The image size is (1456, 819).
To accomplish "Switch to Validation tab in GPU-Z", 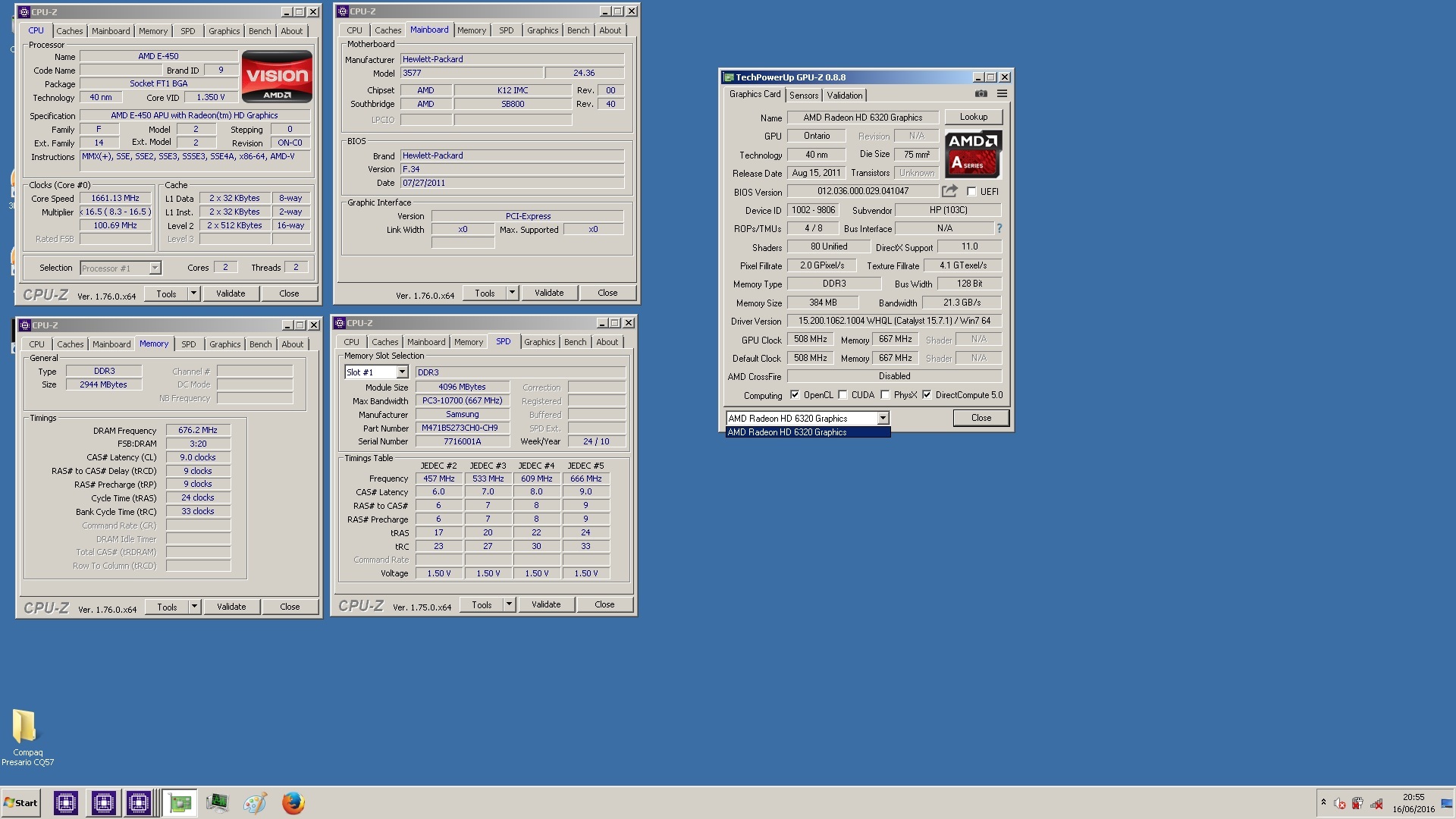I will (844, 96).
